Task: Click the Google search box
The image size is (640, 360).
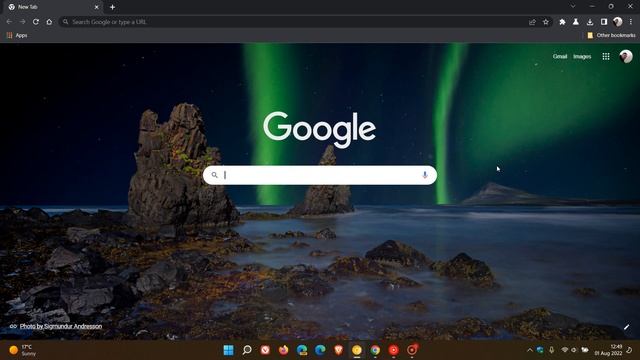Action: click(x=320, y=175)
